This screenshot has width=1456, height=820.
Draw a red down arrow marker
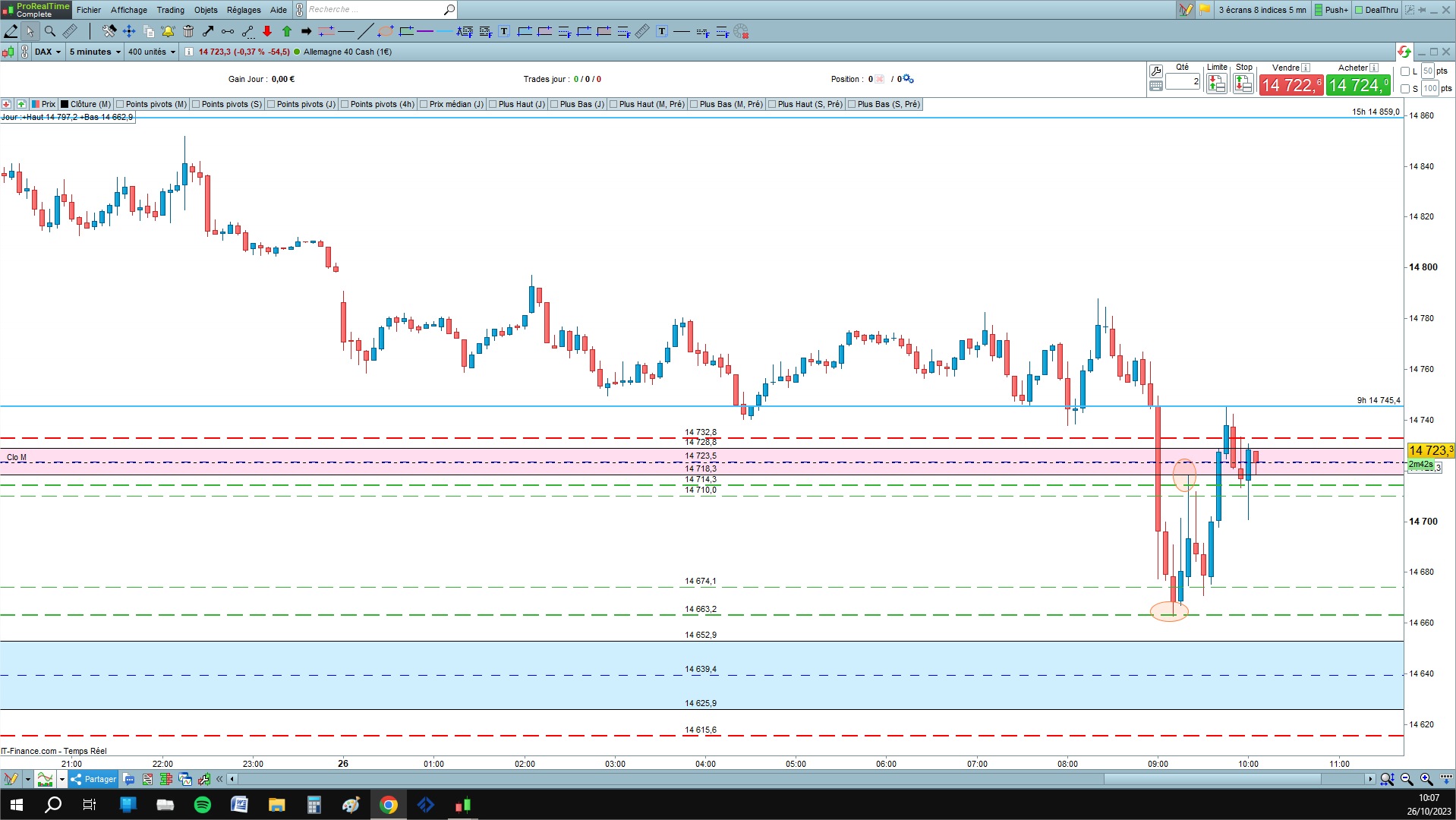click(x=267, y=31)
